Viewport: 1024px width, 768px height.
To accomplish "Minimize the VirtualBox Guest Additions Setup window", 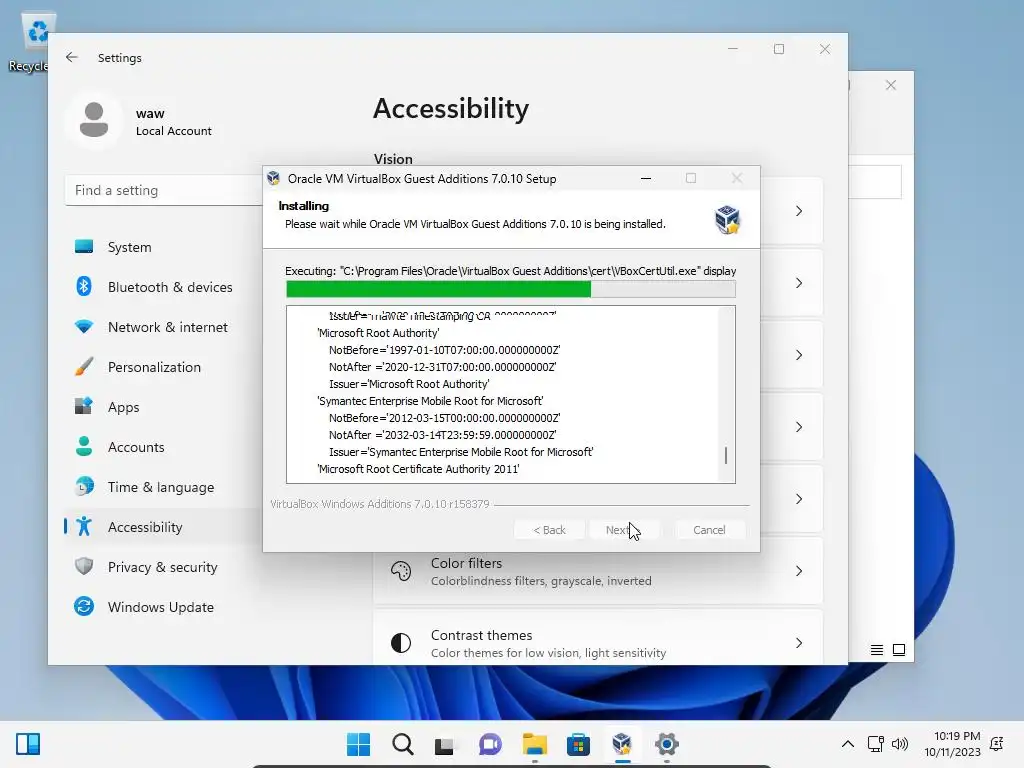I will [645, 178].
